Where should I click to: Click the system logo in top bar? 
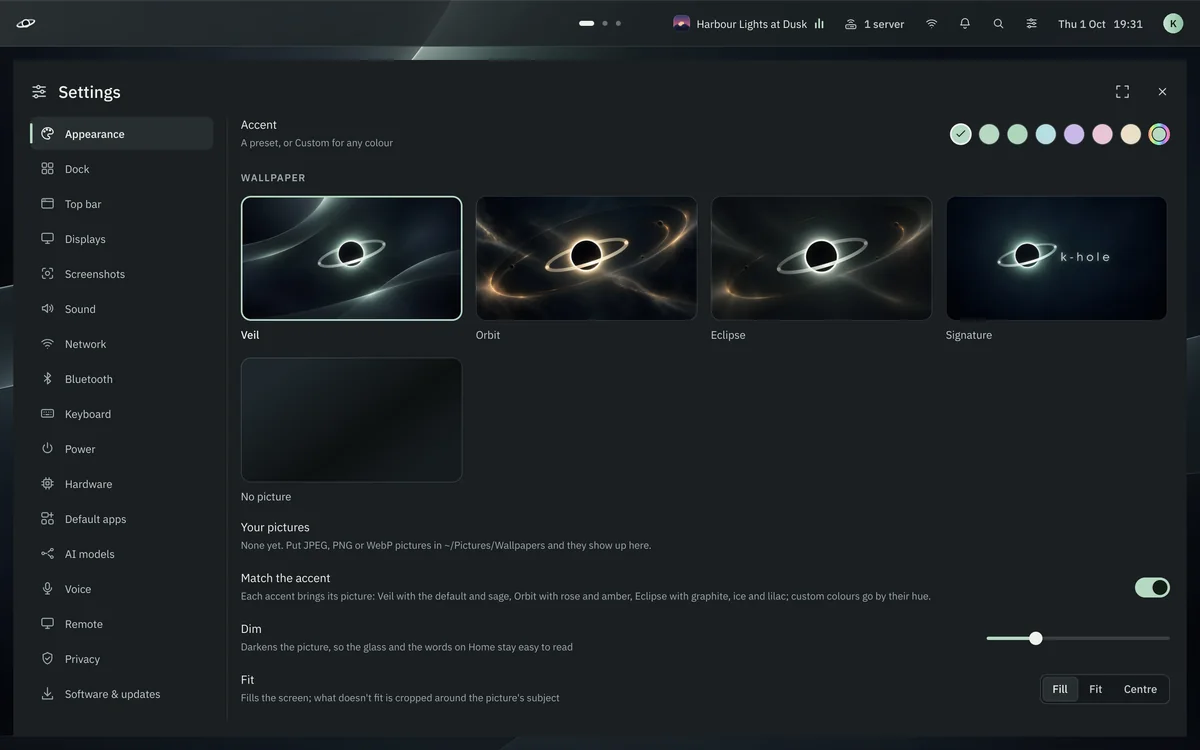(26, 23)
